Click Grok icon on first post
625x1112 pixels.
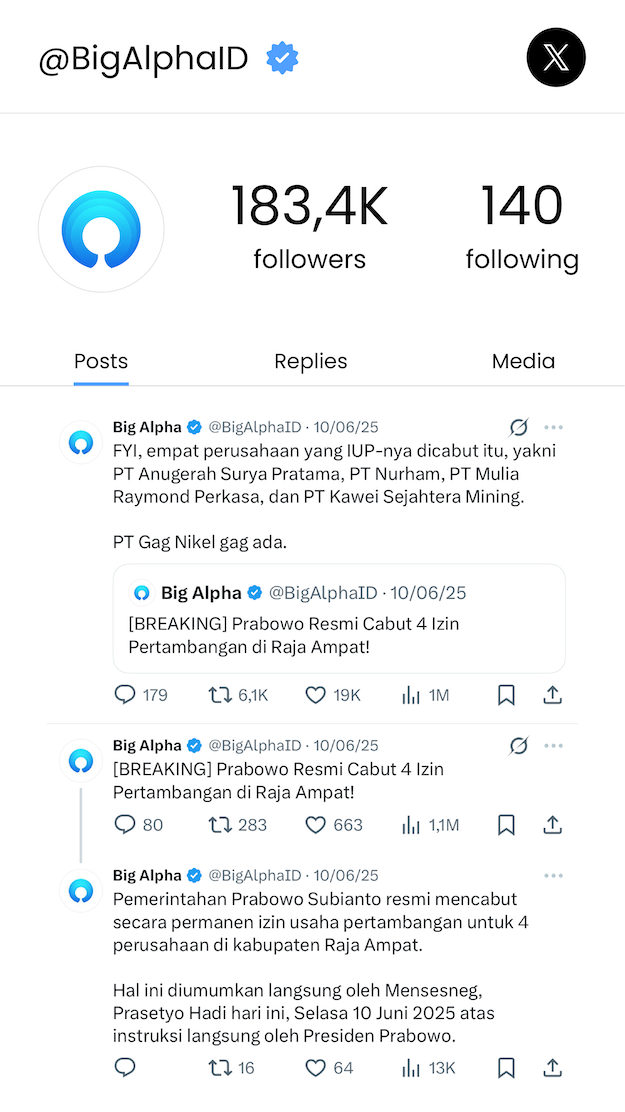tap(518, 428)
